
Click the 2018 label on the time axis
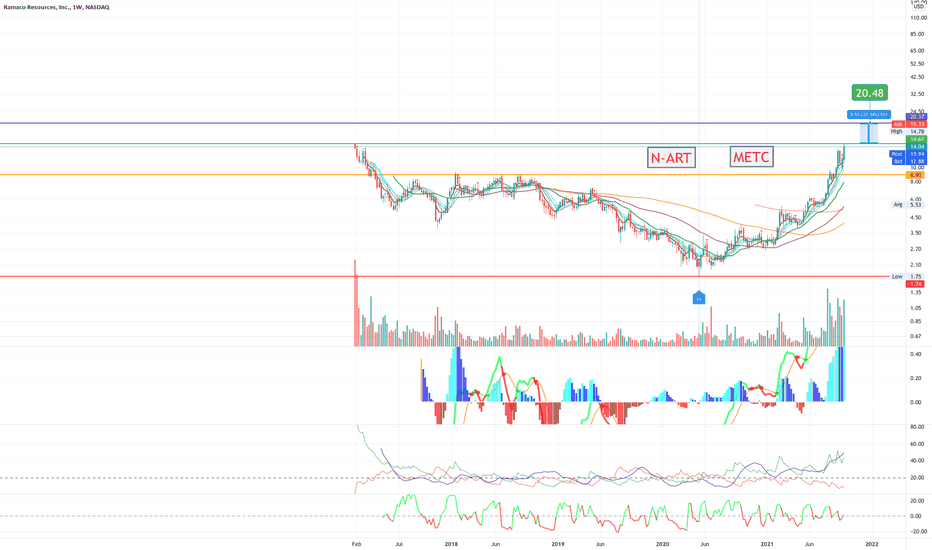(451, 544)
